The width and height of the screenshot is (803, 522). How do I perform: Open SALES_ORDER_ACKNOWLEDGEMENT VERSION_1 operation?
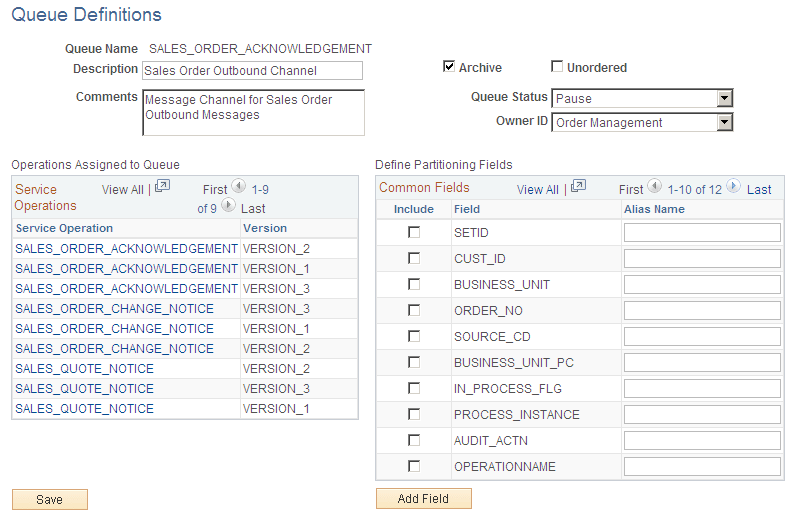[126, 269]
